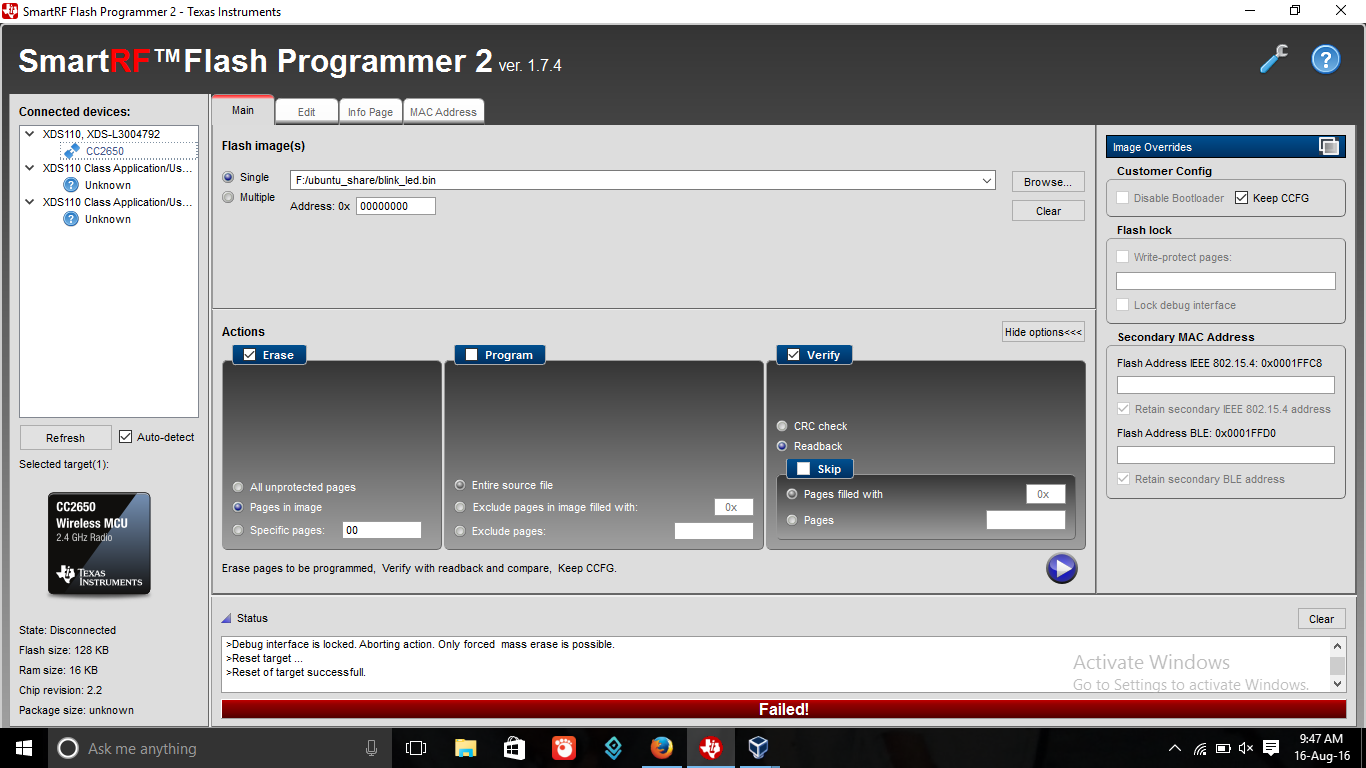Open the flash image path dropdown
This screenshot has height=768, width=1366.
987,180
